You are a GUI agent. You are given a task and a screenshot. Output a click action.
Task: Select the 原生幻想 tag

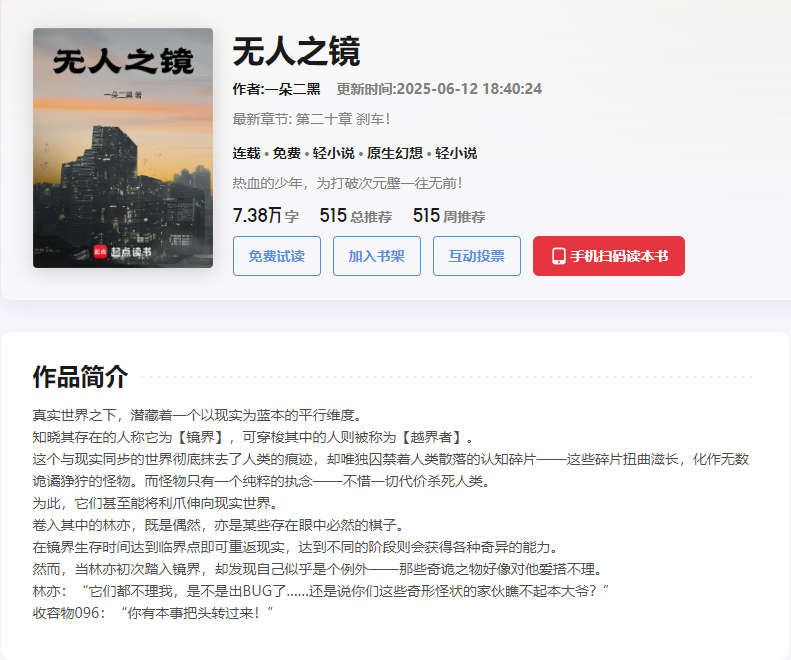(394, 153)
